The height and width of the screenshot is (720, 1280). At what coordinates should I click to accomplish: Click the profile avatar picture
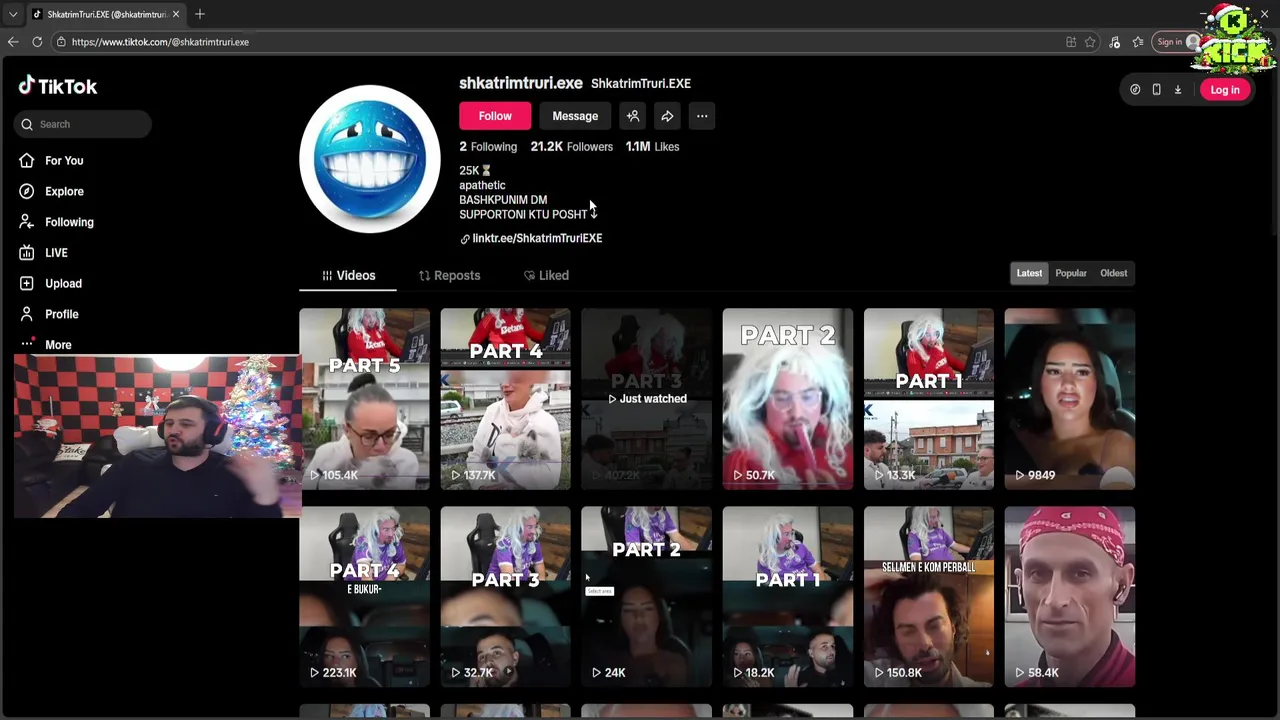coord(370,159)
